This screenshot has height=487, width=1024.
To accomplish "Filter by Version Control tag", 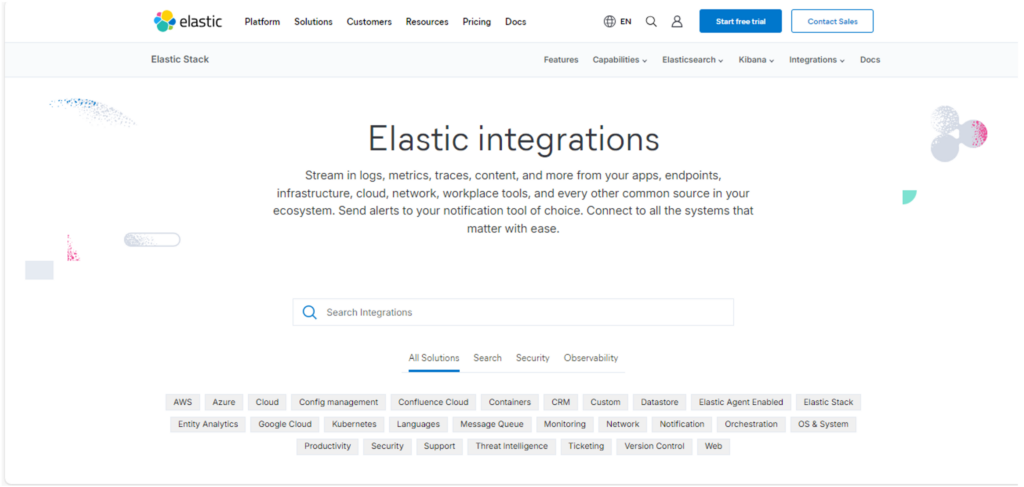I will (654, 447).
